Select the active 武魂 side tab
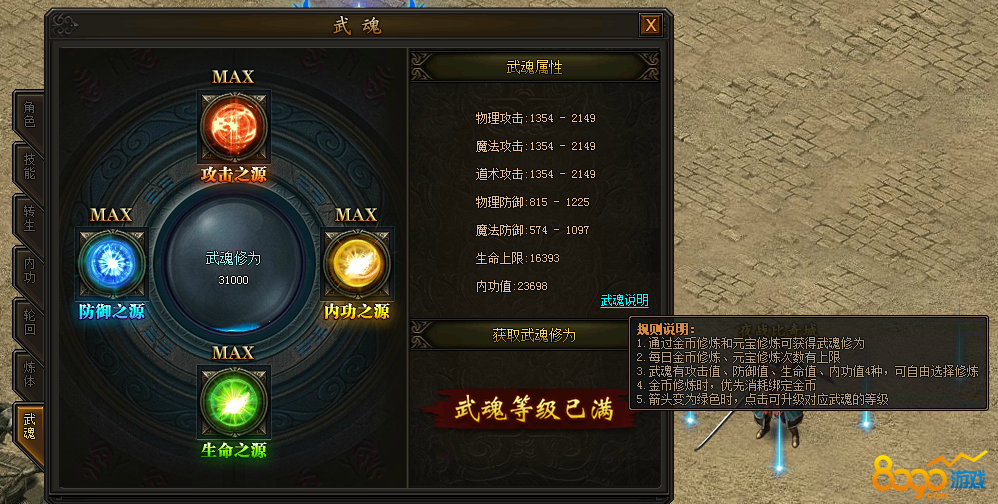The height and width of the screenshot is (504, 998). coord(29,426)
